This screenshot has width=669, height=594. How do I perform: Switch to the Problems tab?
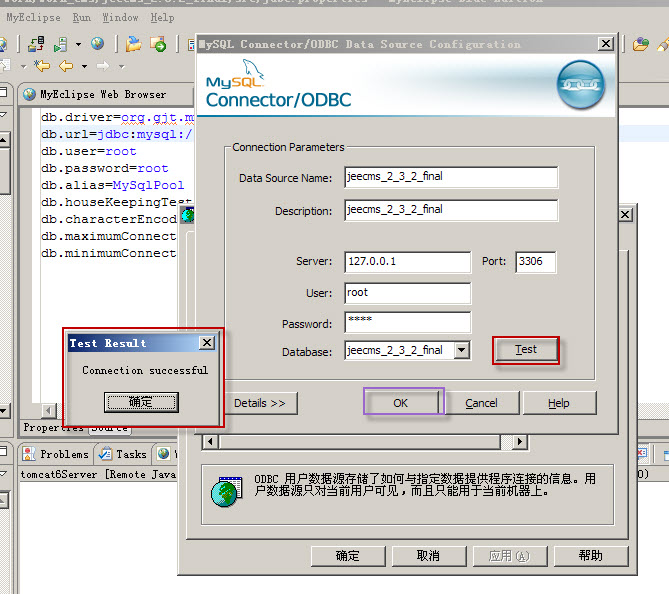click(55, 454)
